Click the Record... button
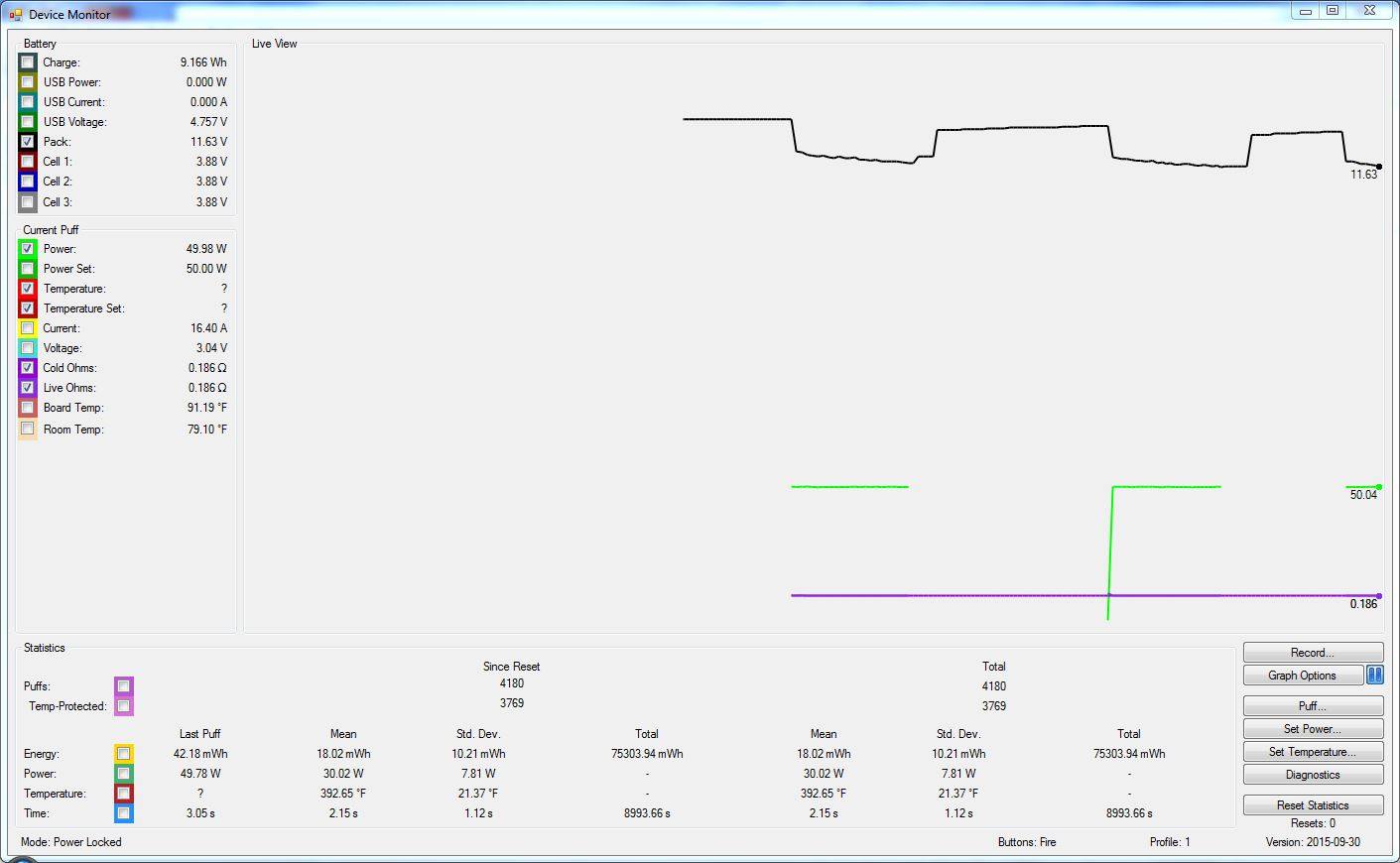This screenshot has height=863, width=1400. coord(1312,653)
